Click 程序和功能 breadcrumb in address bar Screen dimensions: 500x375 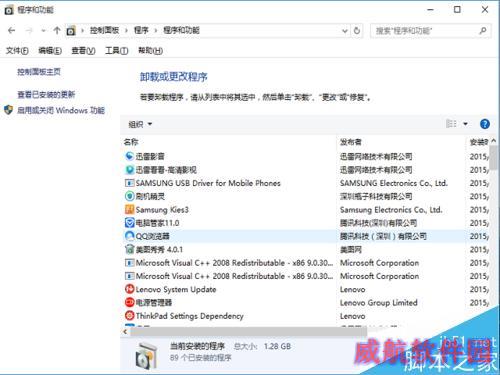181,31
